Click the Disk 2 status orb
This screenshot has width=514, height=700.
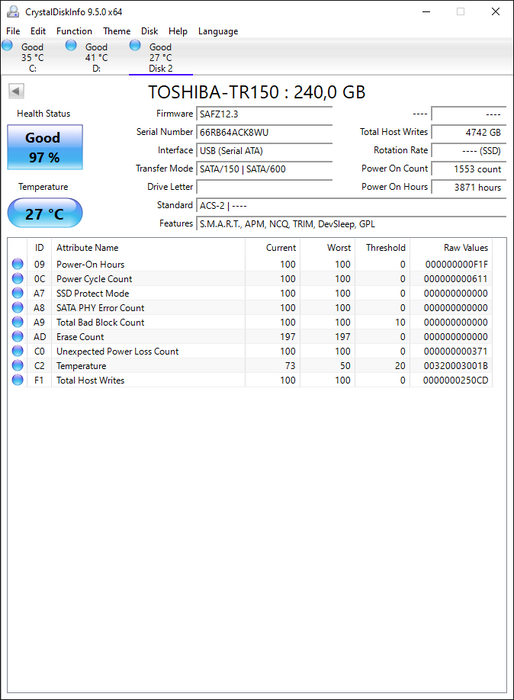click(x=135, y=45)
